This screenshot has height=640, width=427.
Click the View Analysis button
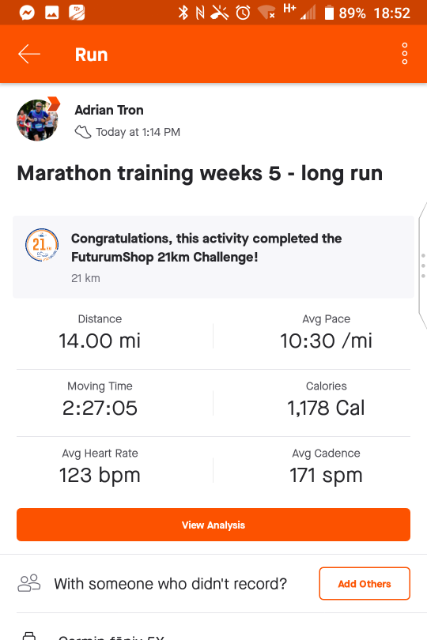[x=214, y=524]
